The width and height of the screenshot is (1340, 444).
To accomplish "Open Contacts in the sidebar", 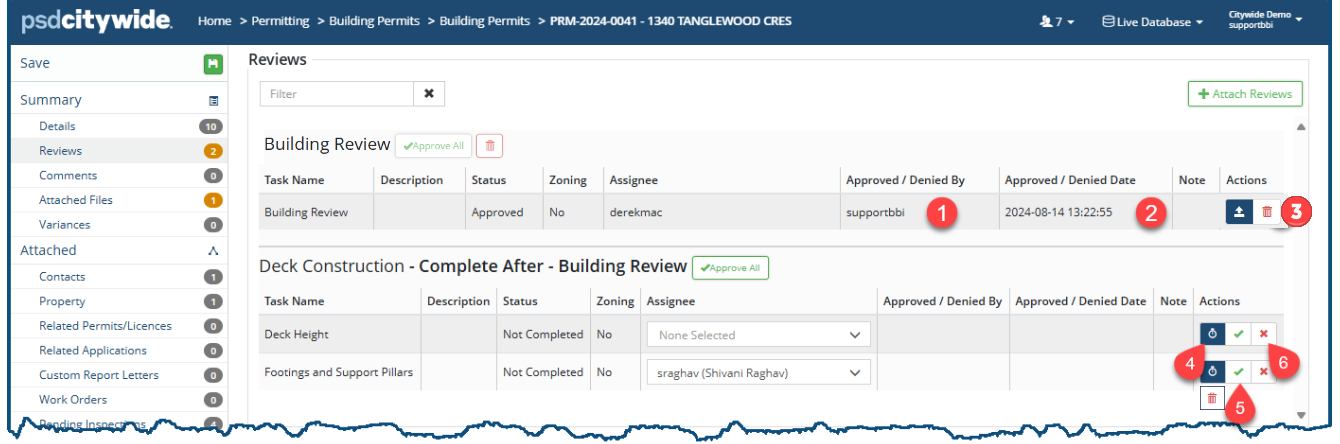I will 62,277.
